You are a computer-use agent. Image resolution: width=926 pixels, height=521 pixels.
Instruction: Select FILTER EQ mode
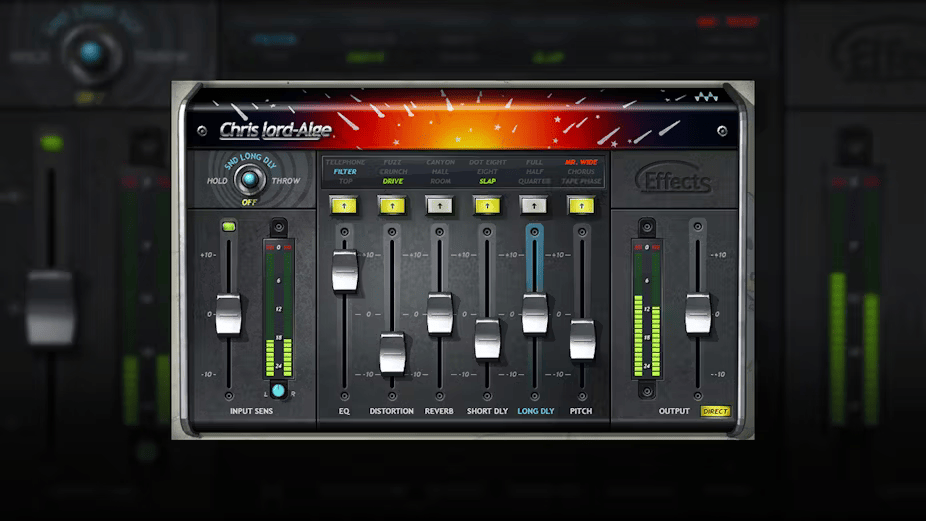click(345, 171)
